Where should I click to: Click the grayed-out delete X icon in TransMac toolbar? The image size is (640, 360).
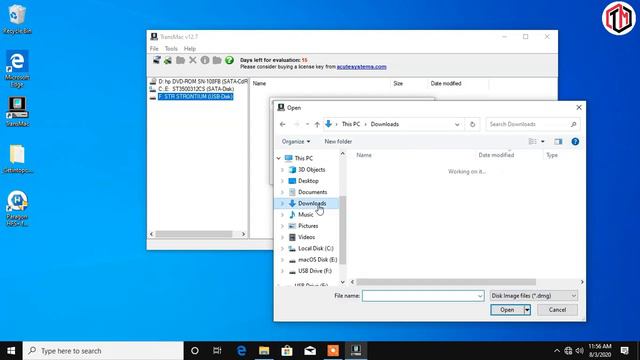193,60
